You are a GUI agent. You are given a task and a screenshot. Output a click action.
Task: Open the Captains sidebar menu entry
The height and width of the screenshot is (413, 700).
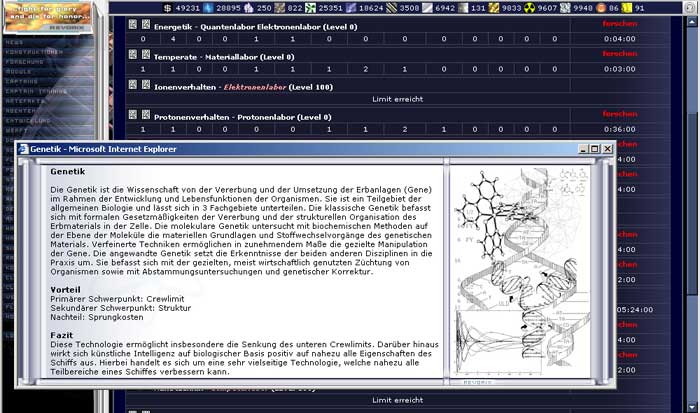tap(20, 79)
